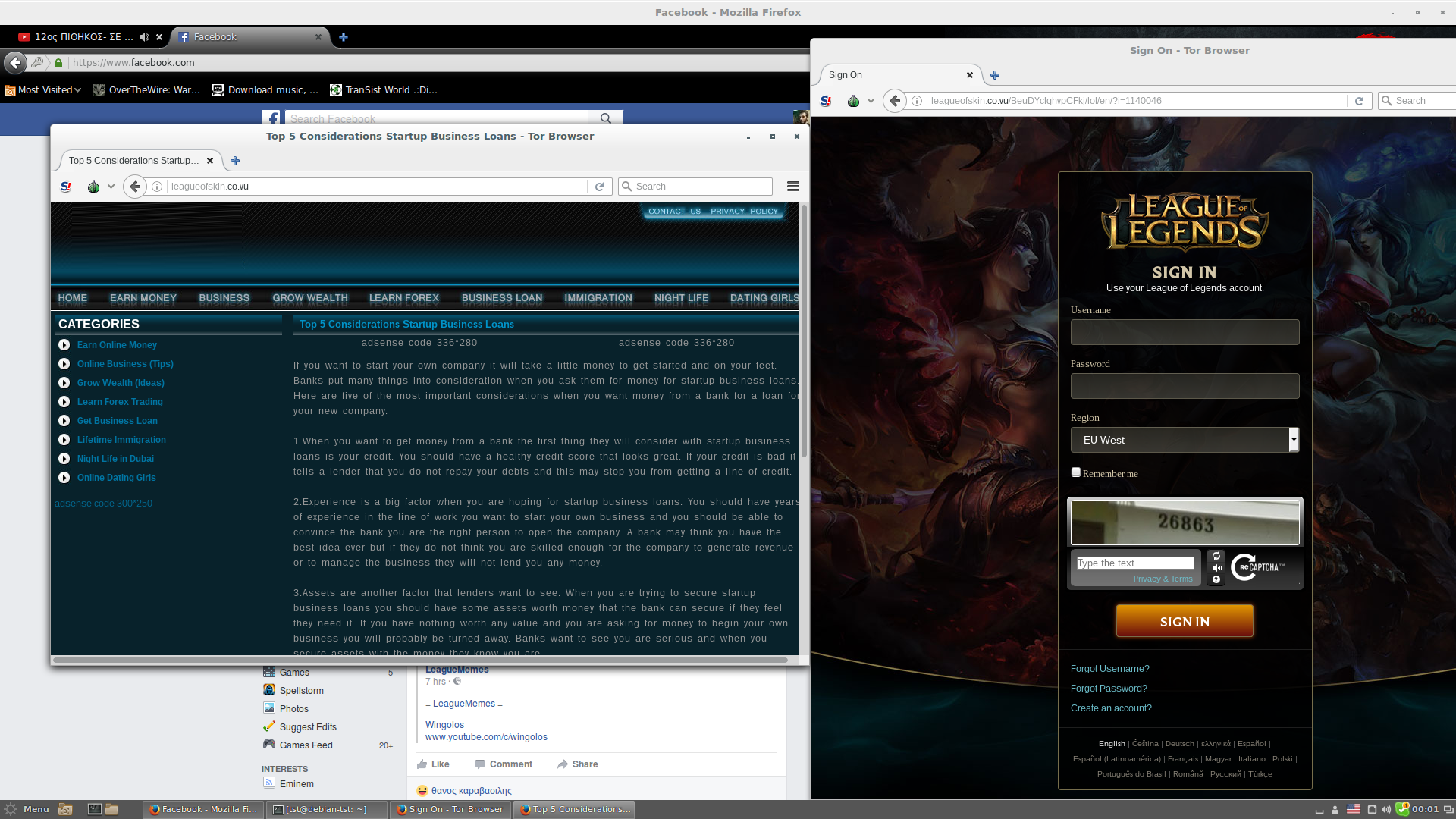The width and height of the screenshot is (1456, 819).
Task: Click the Forgot Password? link
Action: click(1109, 689)
